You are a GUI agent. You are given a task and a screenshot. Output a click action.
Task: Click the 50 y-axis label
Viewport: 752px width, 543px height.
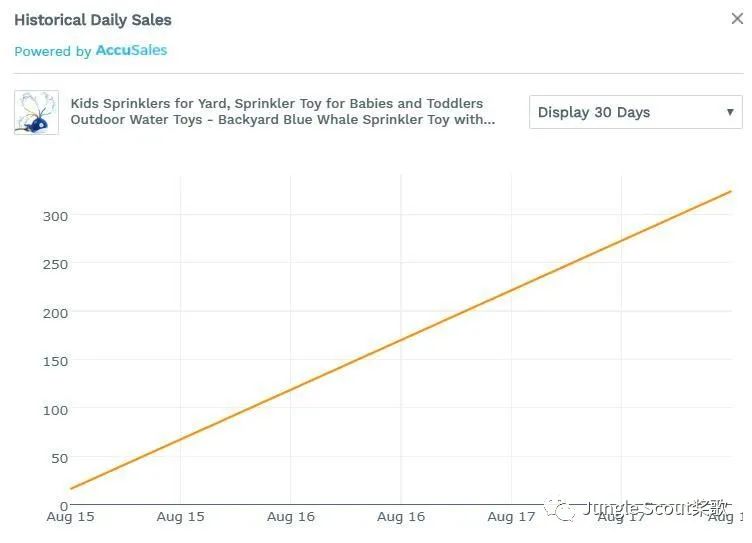59,458
